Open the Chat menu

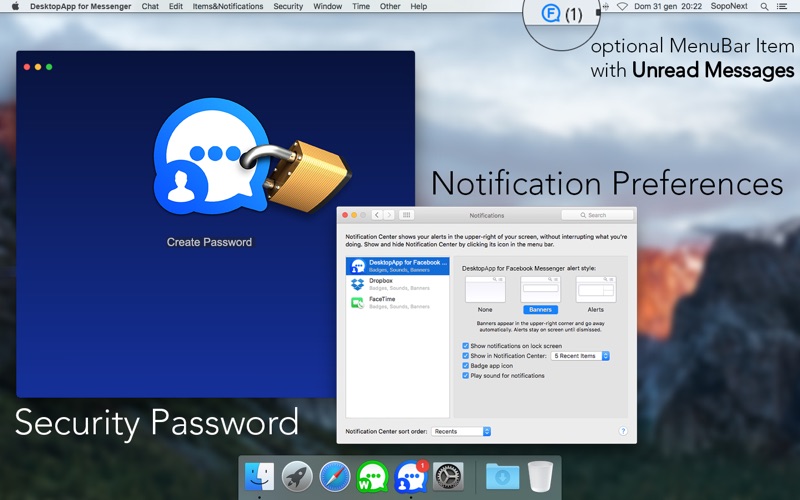point(150,7)
